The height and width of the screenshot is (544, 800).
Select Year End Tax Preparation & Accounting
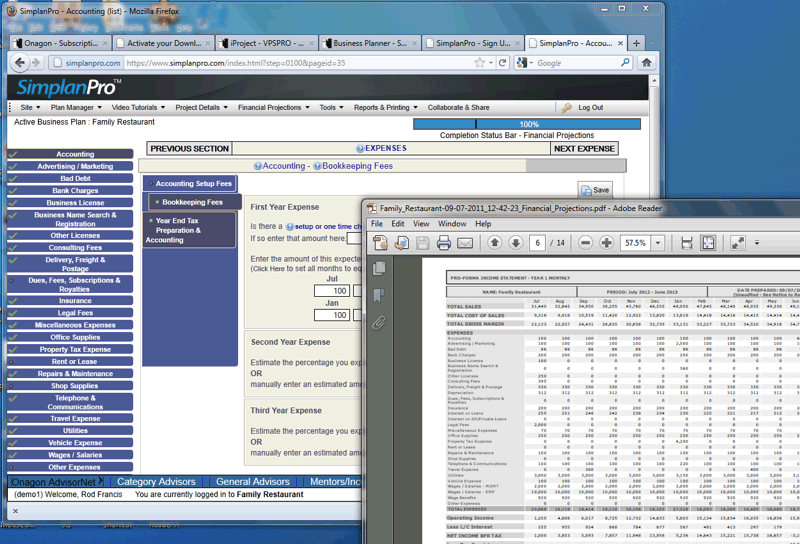(189, 230)
